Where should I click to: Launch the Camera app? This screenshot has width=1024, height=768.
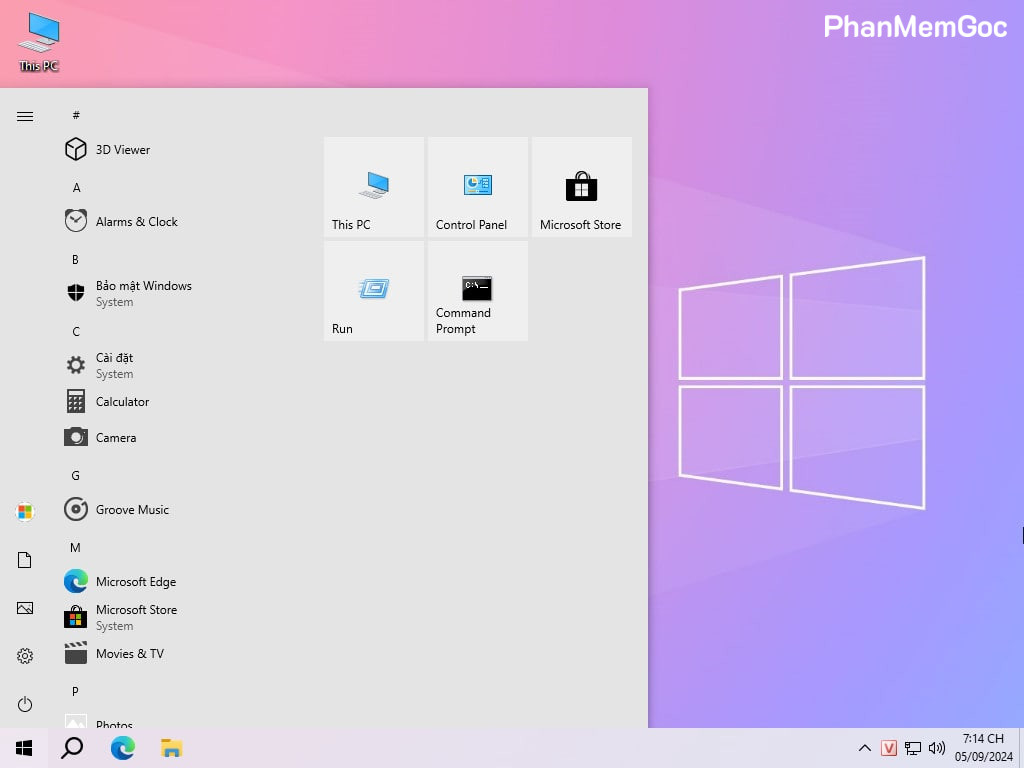[x=115, y=438]
